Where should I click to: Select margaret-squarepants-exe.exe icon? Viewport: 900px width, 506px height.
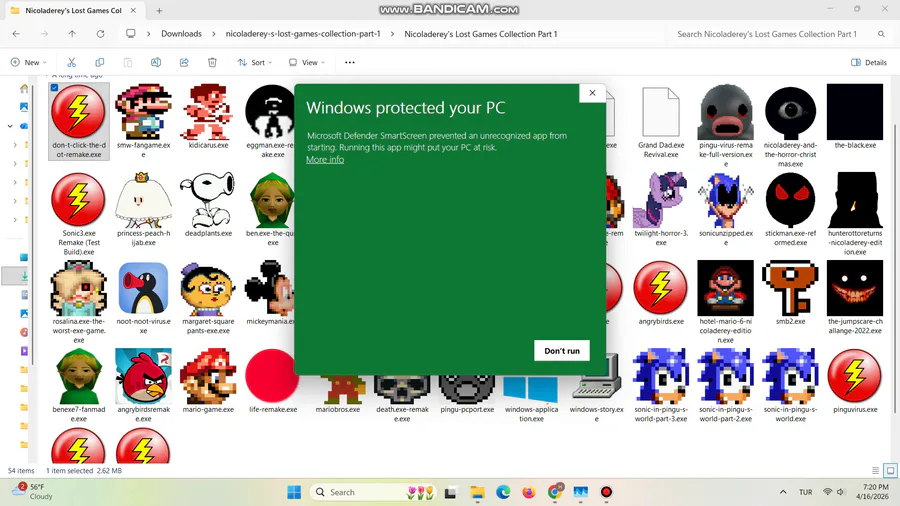point(208,288)
